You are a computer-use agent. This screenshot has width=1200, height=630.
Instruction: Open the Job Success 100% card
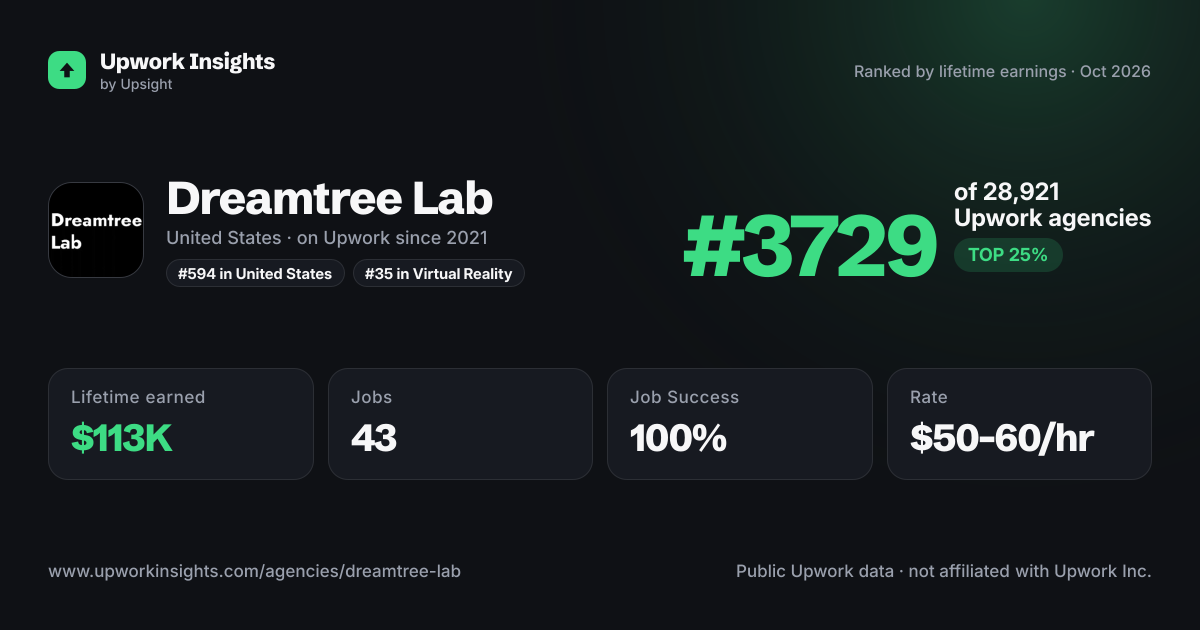coord(740,424)
